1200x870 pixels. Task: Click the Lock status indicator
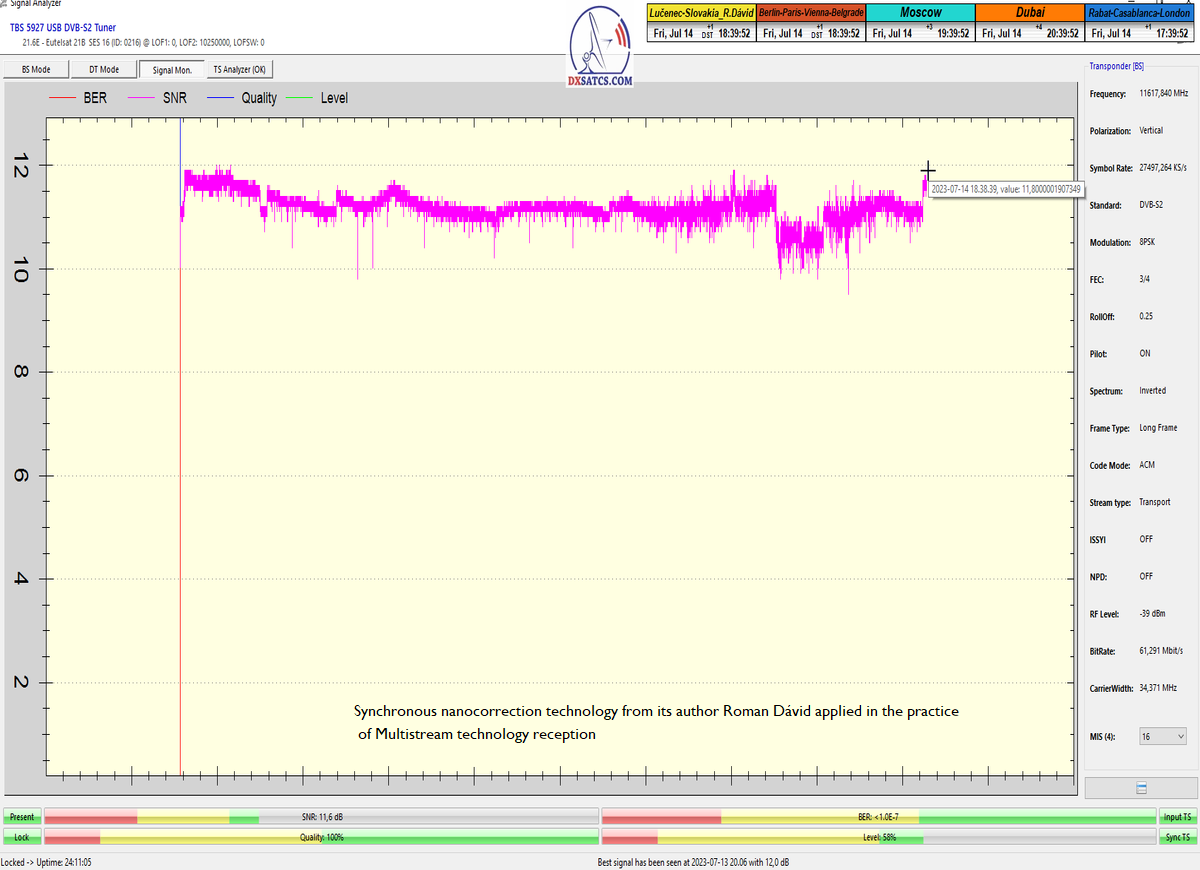[21, 837]
